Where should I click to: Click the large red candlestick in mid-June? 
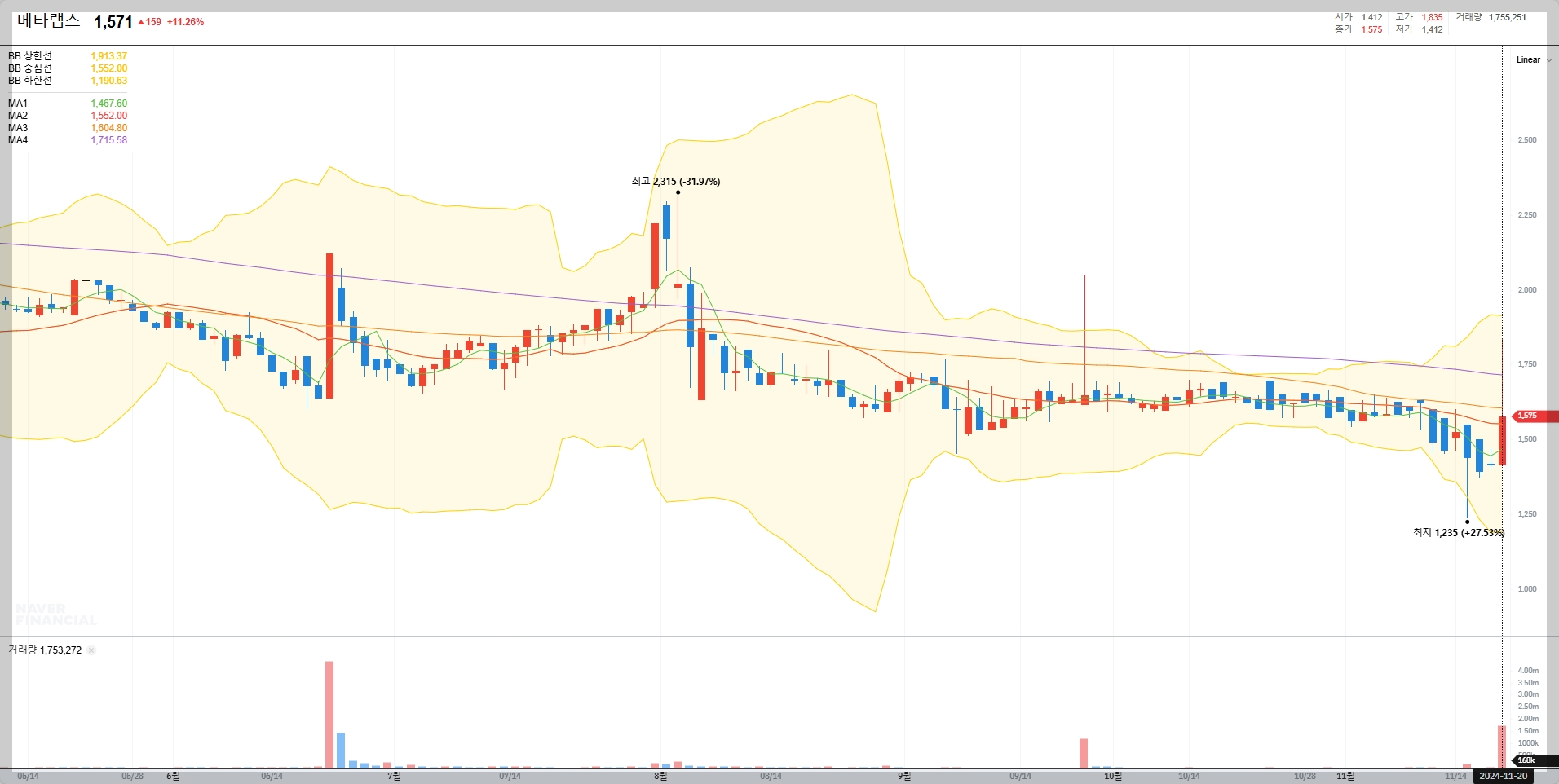[x=329, y=326]
